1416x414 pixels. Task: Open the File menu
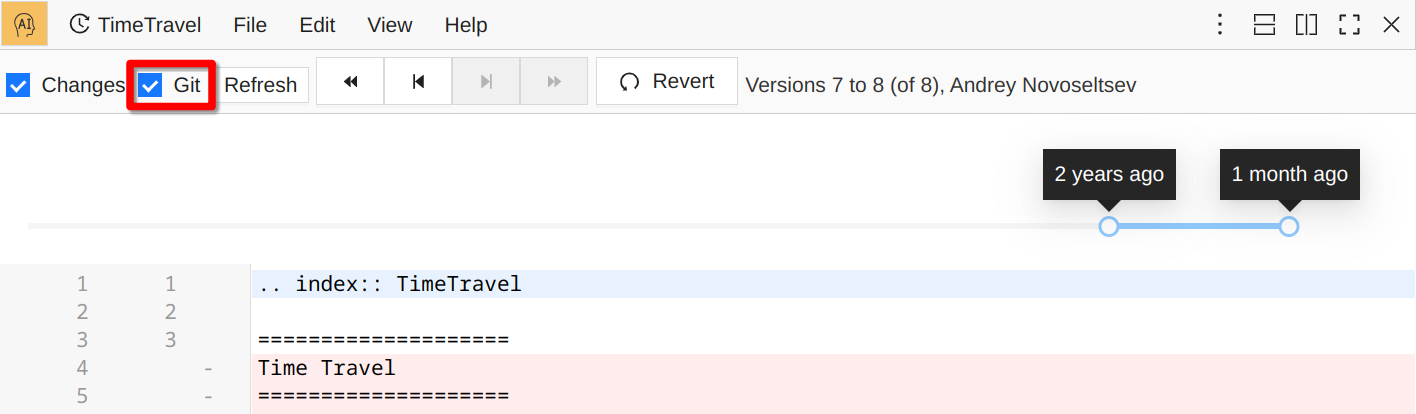pyautogui.click(x=250, y=25)
